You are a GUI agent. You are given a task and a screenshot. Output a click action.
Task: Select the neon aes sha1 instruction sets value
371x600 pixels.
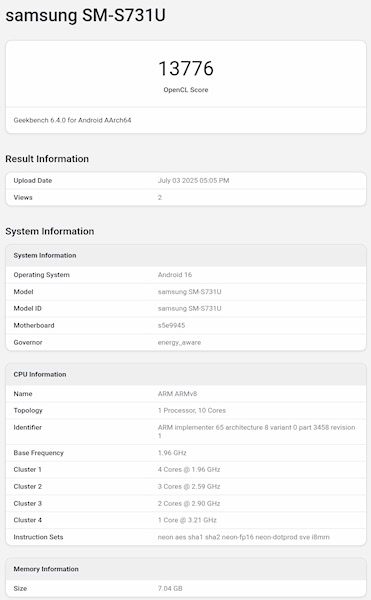(244, 537)
